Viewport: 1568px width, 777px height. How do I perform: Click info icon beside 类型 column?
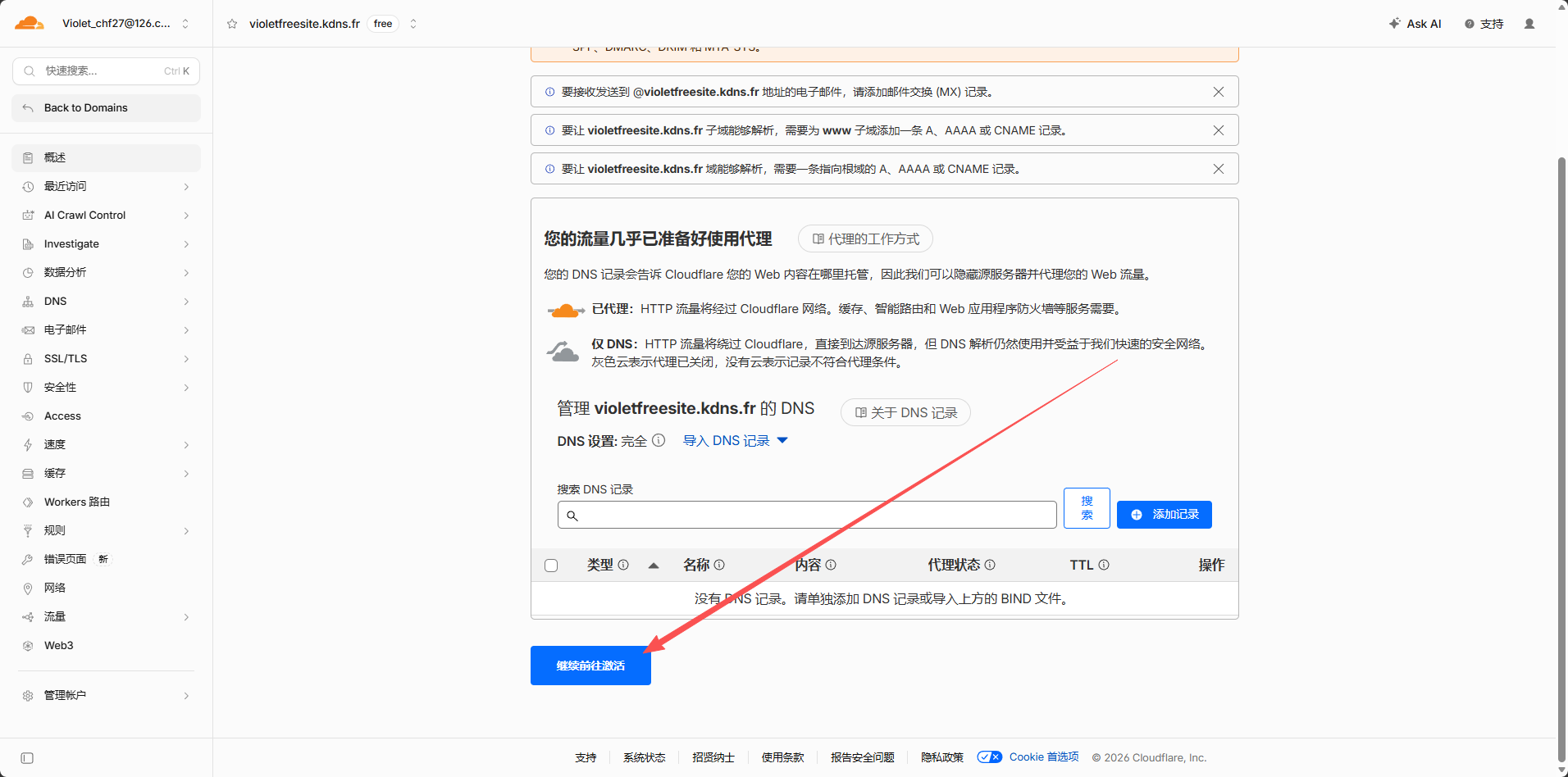tap(623, 565)
